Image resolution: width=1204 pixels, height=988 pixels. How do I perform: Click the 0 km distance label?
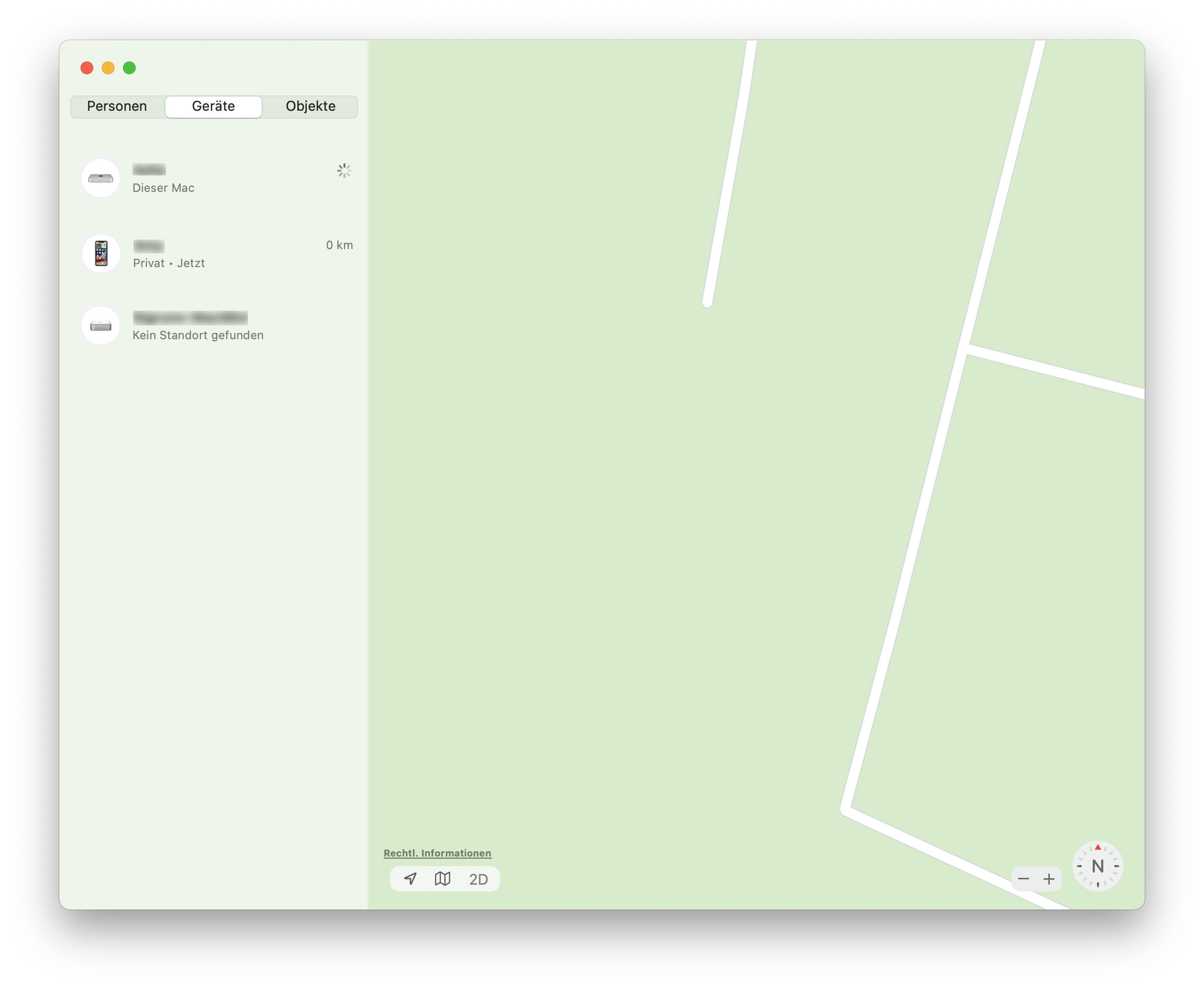(339, 245)
